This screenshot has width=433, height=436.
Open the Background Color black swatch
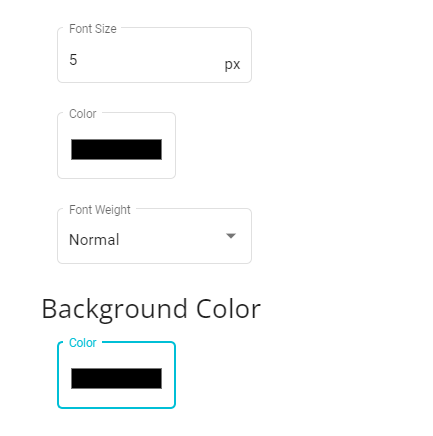116,378
